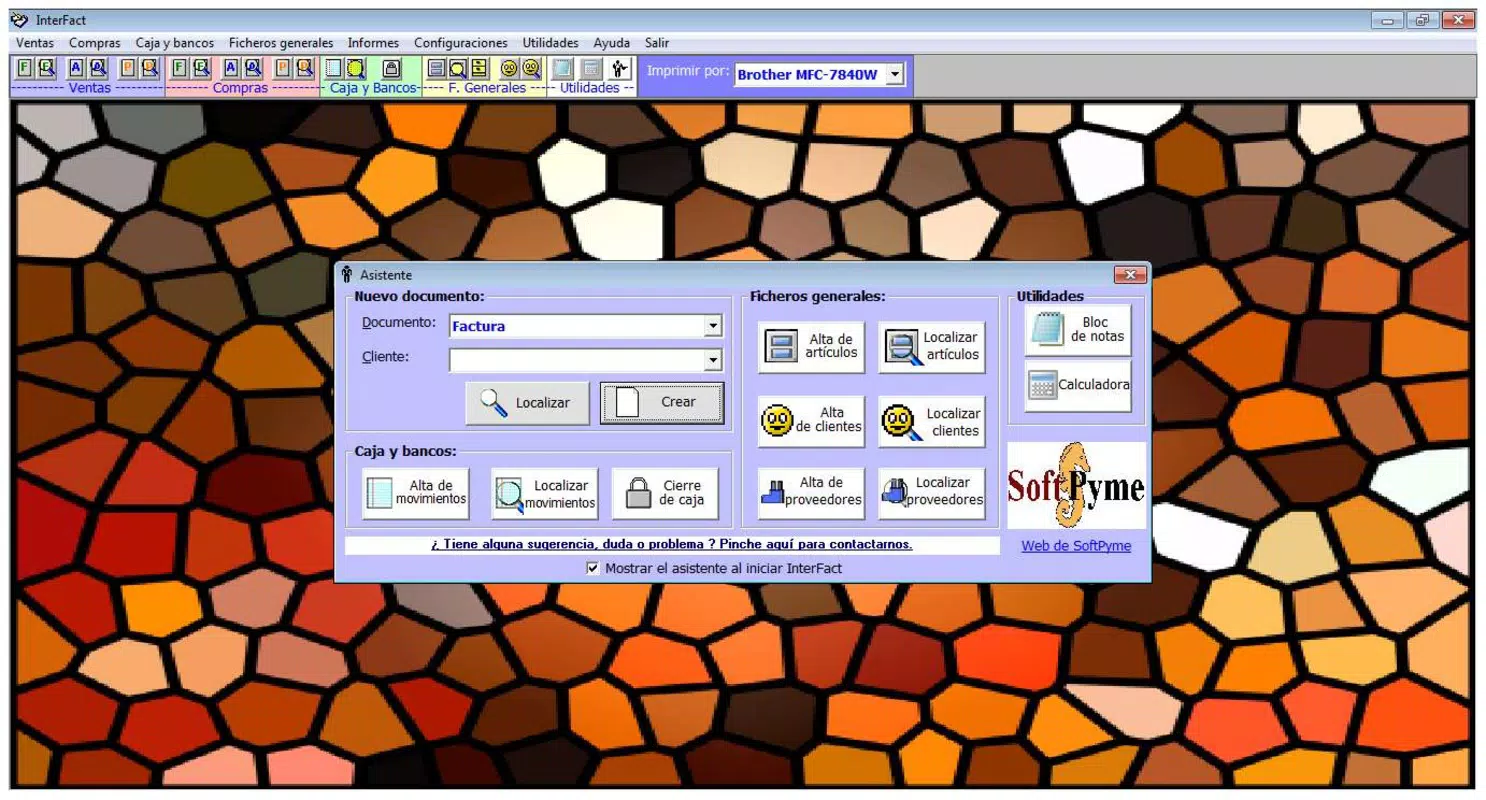
Task: Click the Localizar proveedores button
Action: pos(932,494)
